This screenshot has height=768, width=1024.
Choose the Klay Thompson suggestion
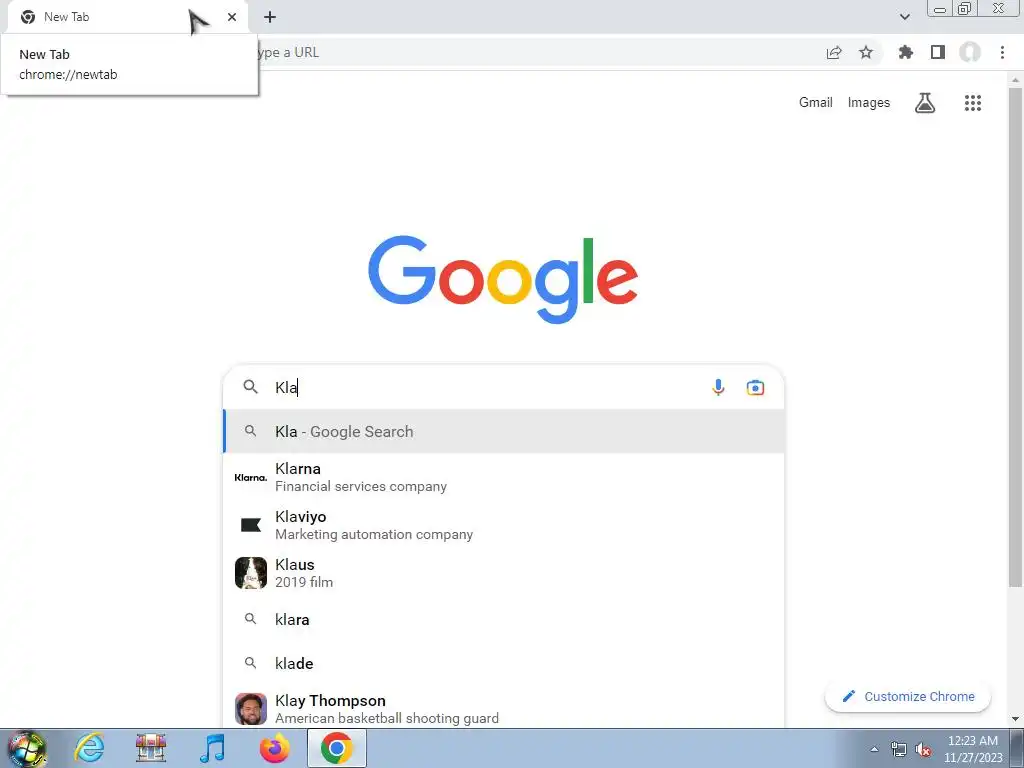pyautogui.click(x=504, y=709)
